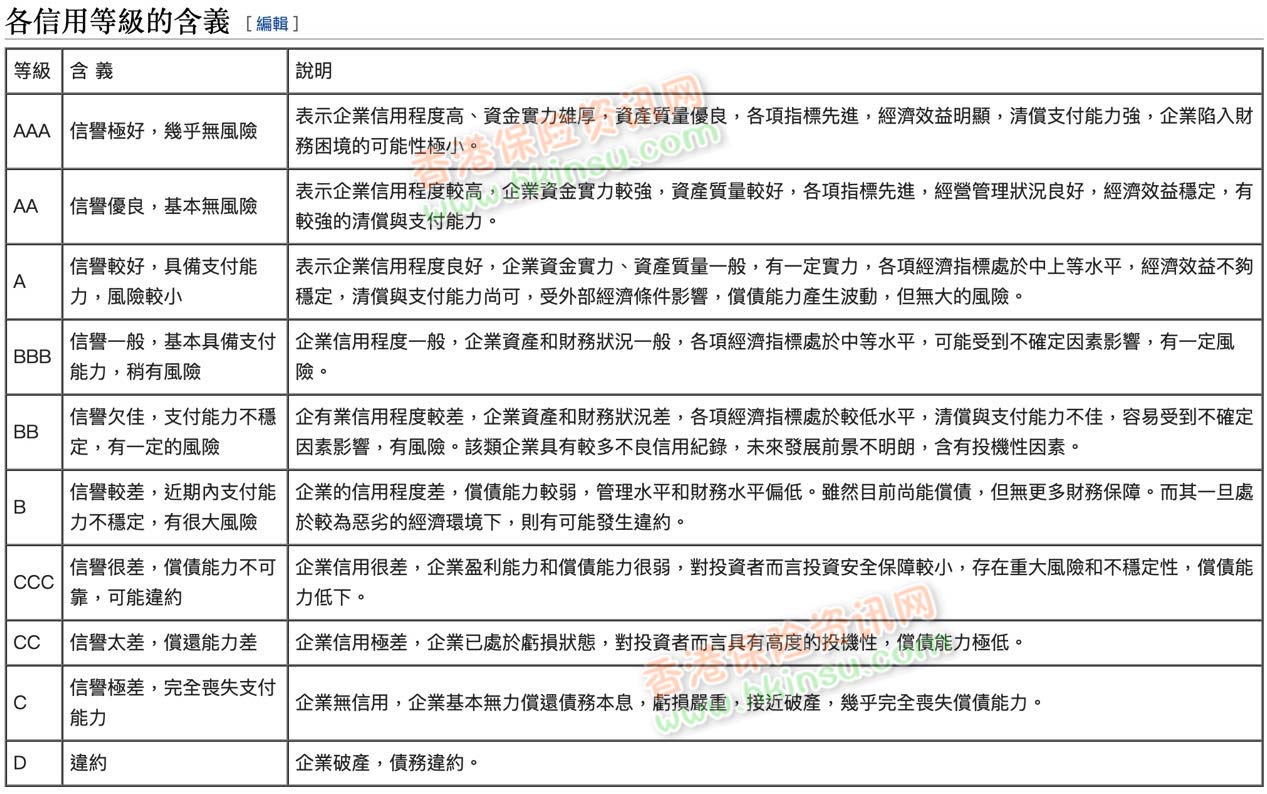Click the cell 信譽極差，完全喪失支付能力
1267x794 pixels.
[x=175, y=702]
